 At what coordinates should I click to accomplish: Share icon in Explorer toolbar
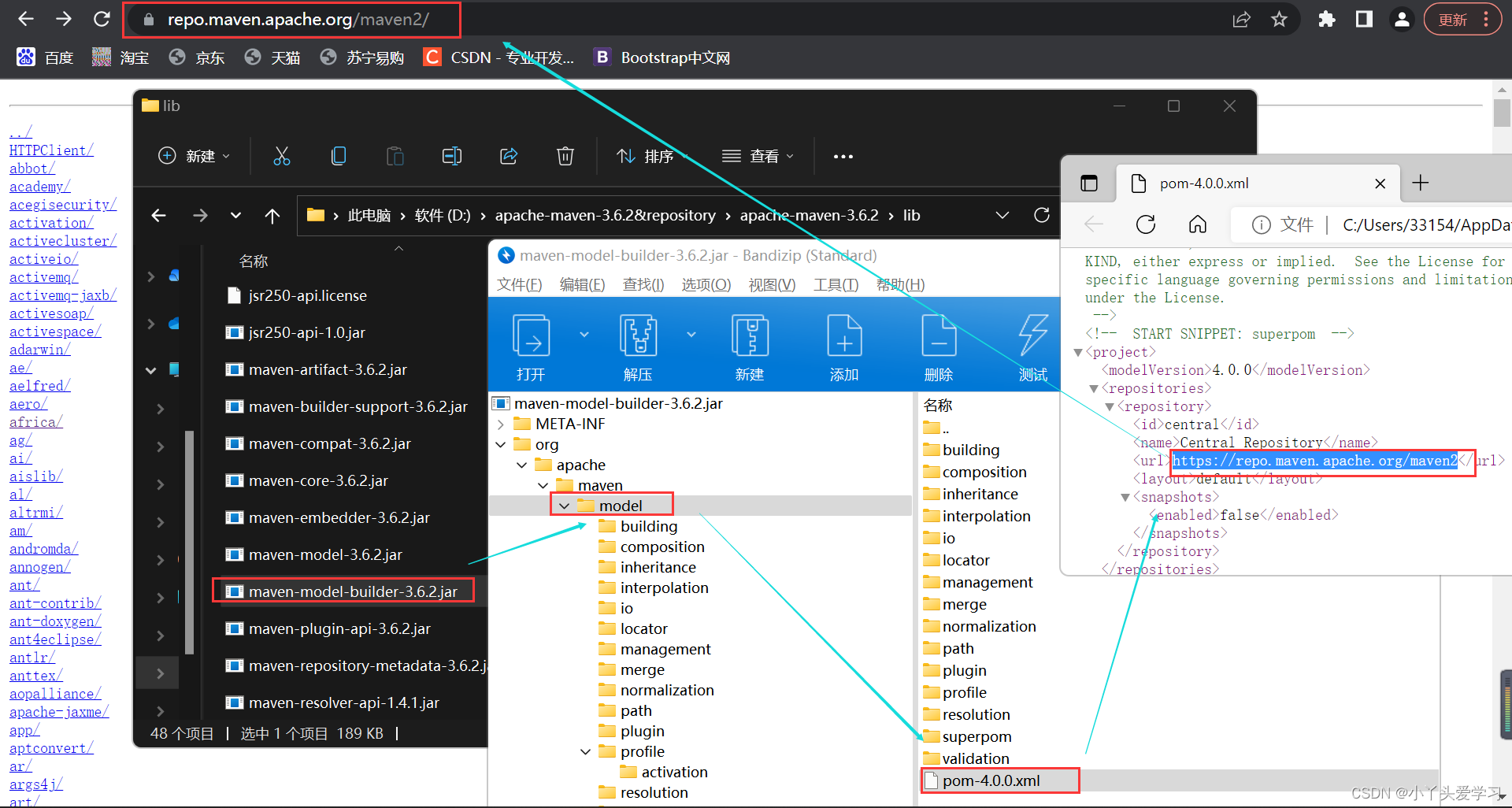pos(509,156)
